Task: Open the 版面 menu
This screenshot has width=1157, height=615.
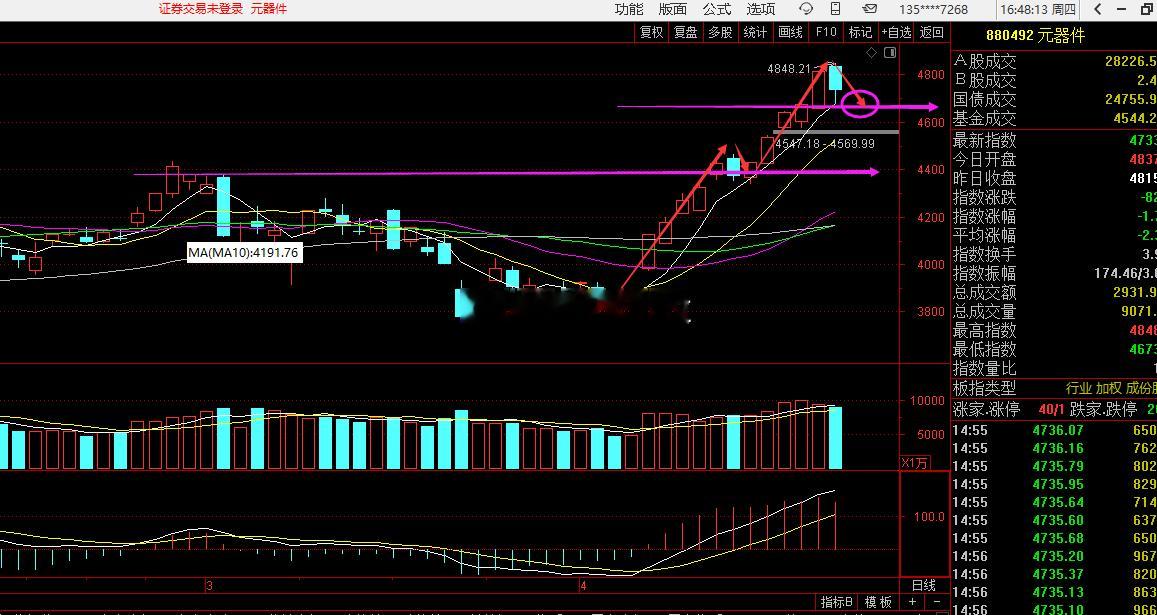Action: [x=672, y=9]
